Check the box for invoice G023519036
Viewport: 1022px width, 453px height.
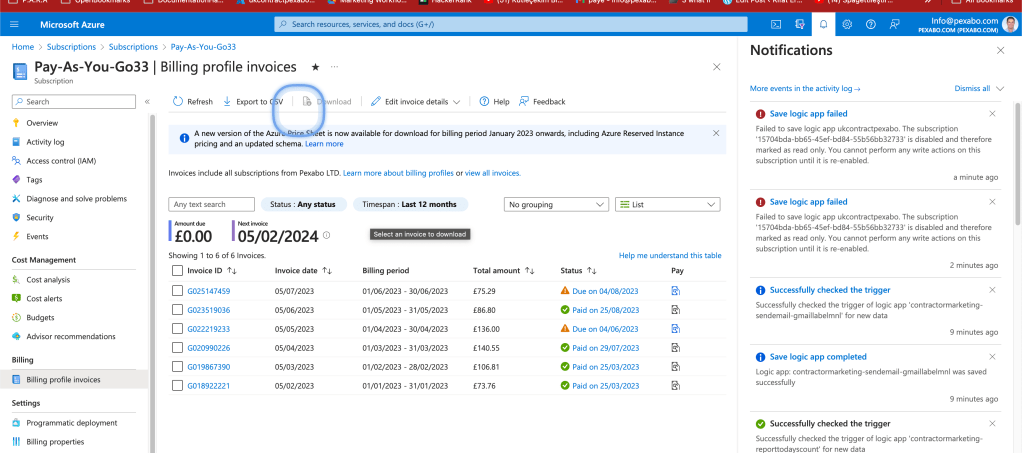177,310
